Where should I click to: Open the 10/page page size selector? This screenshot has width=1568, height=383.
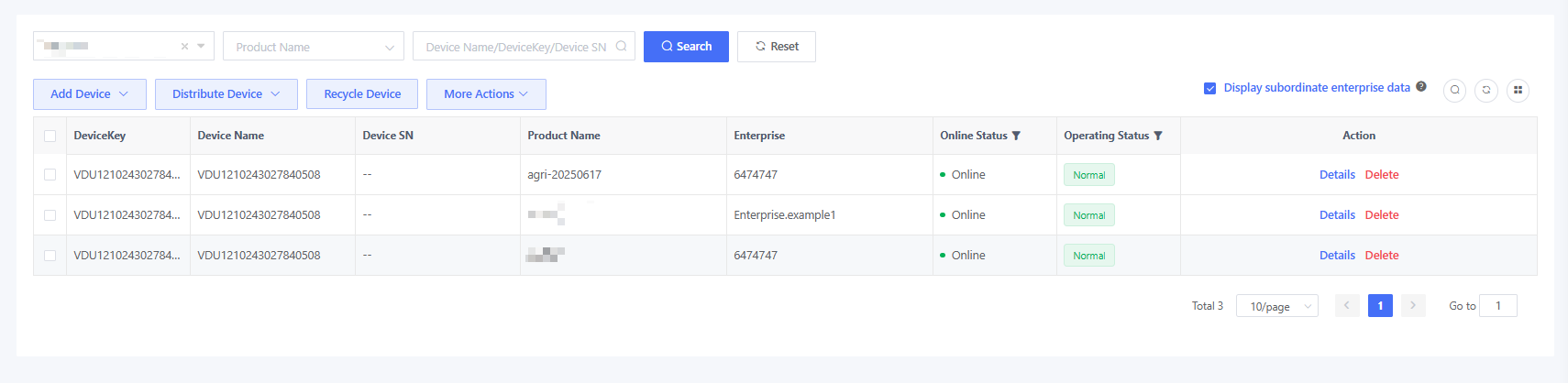[x=1276, y=306]
